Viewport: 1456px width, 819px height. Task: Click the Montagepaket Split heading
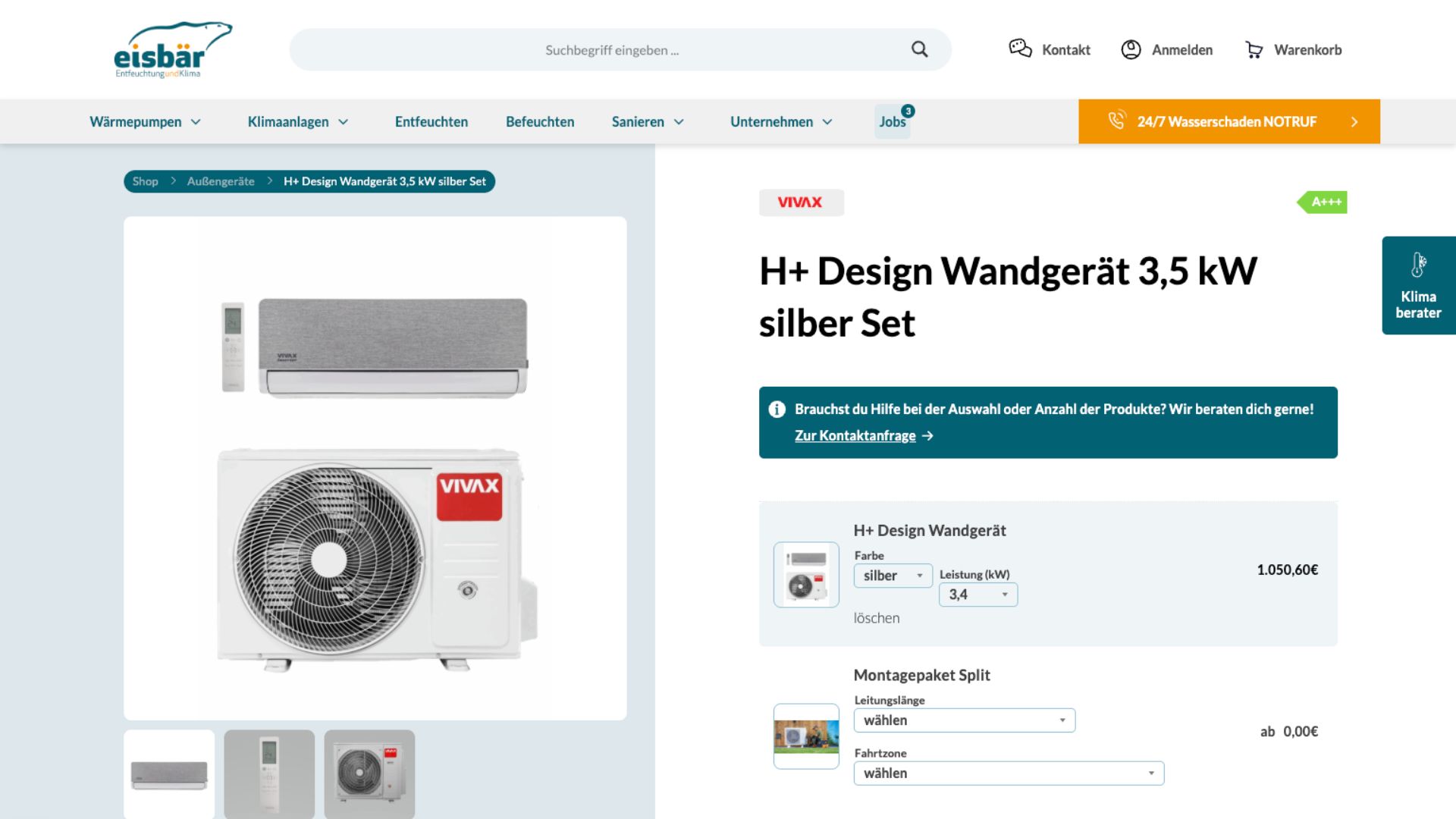pyautogui.click(x=922, y=675)
